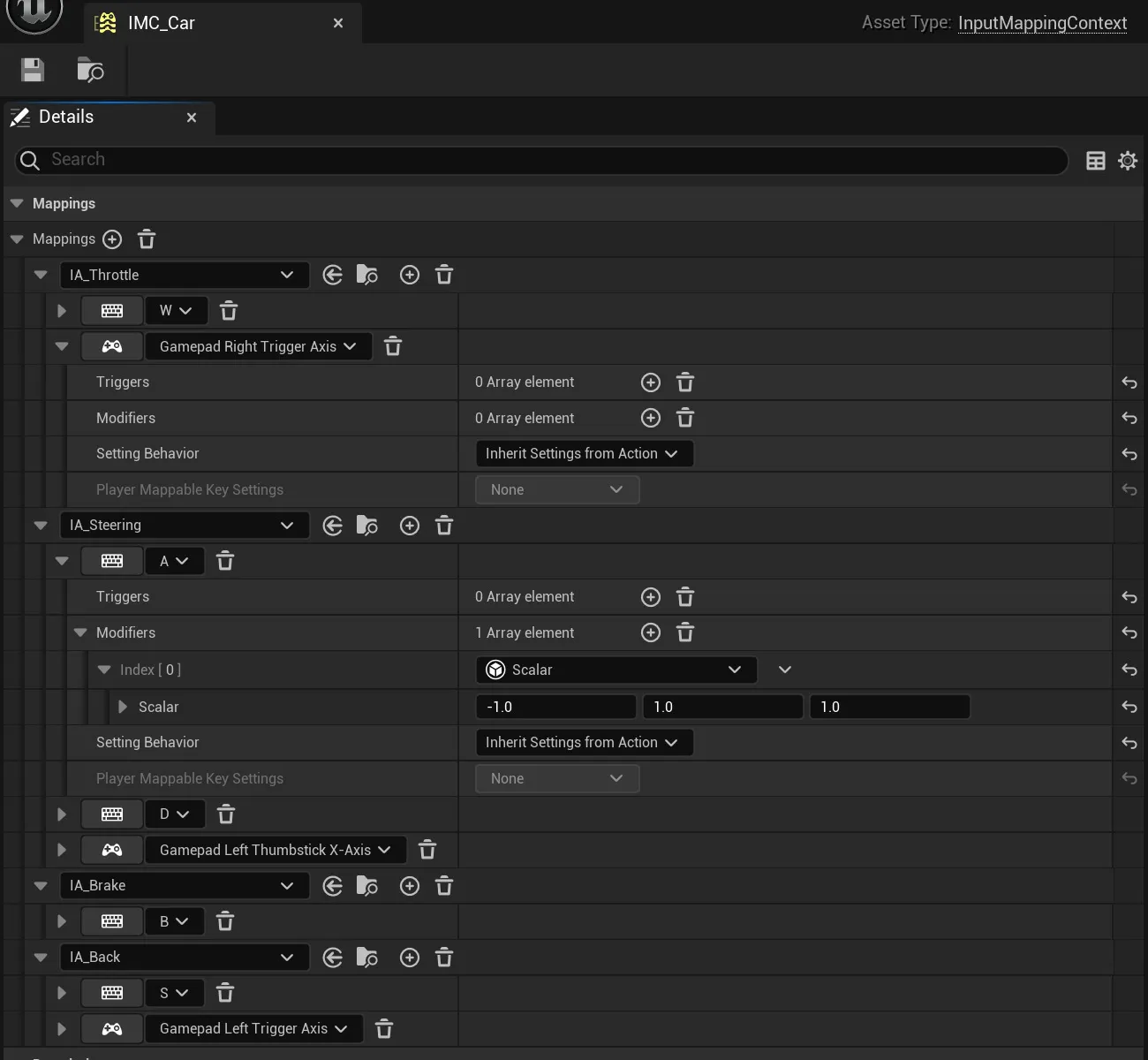The height and width of the screenshot is (1060, 1148).
Task: Collapse the Modifiers array under A key
Action: pyautogui.click(x=80, y=633)
